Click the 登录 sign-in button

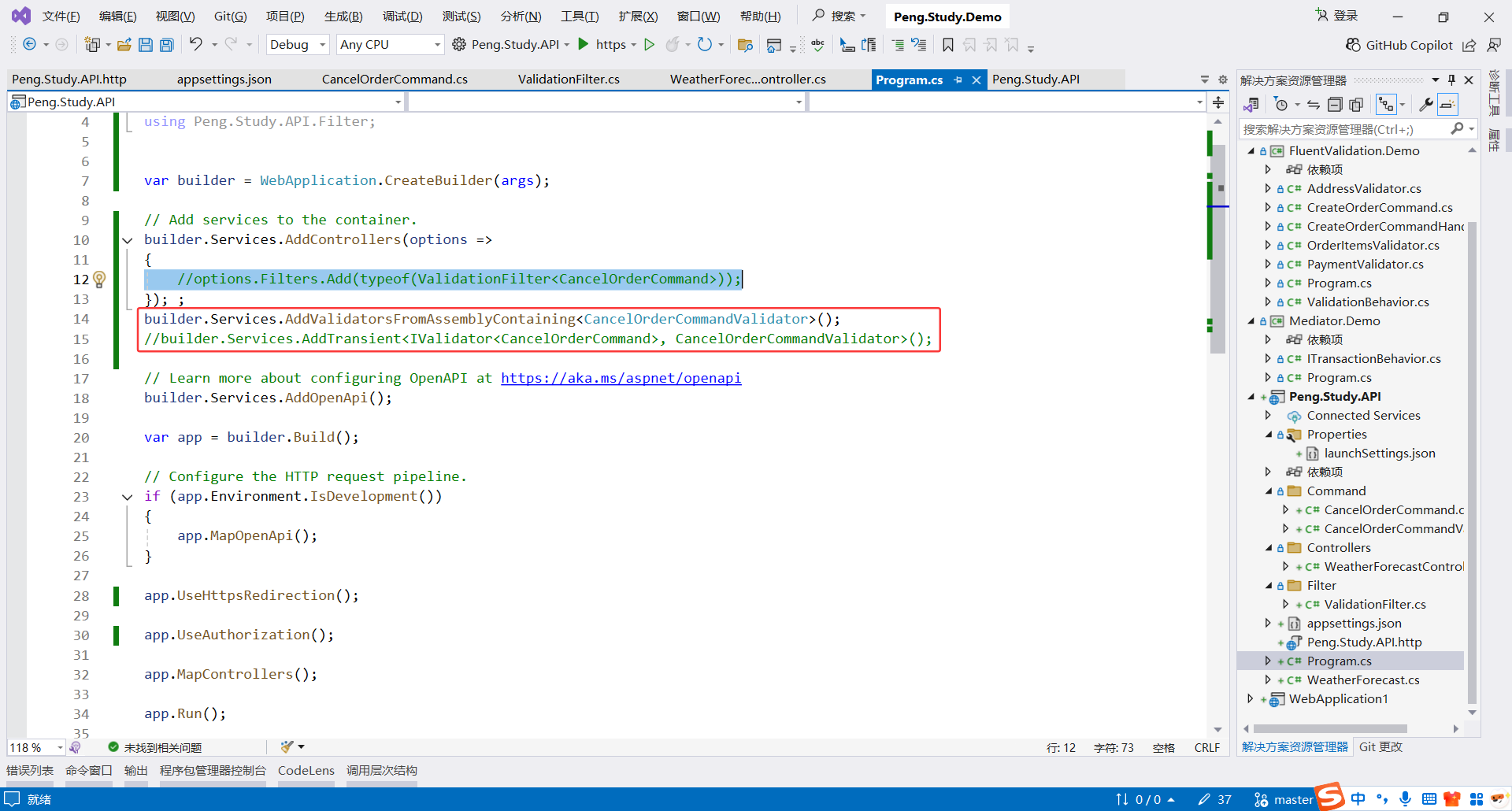coord(1337,16)
